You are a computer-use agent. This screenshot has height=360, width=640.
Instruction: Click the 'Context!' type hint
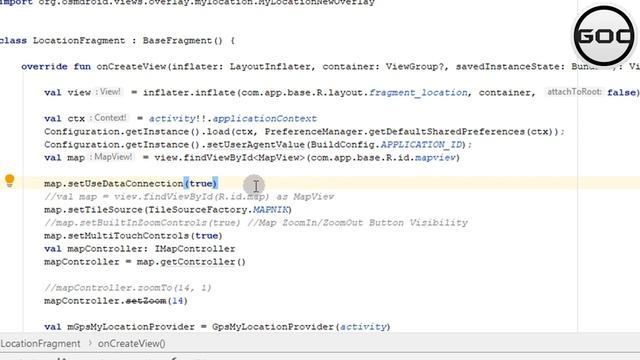[109, 118]
